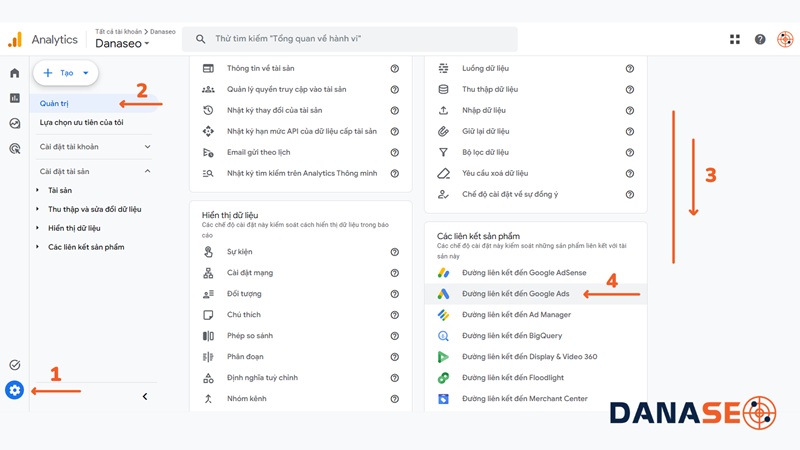This screenshot has width=800, height=450.
Task: Collapse the admin sidebar with chevron
Action: tap(145, 396)
